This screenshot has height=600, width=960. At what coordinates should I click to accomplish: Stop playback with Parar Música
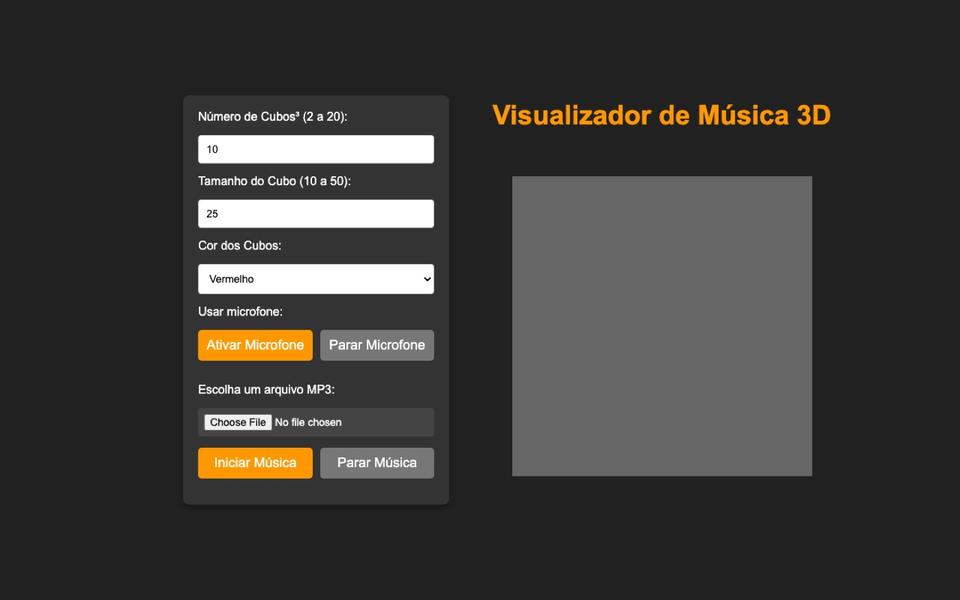(377, 463)
